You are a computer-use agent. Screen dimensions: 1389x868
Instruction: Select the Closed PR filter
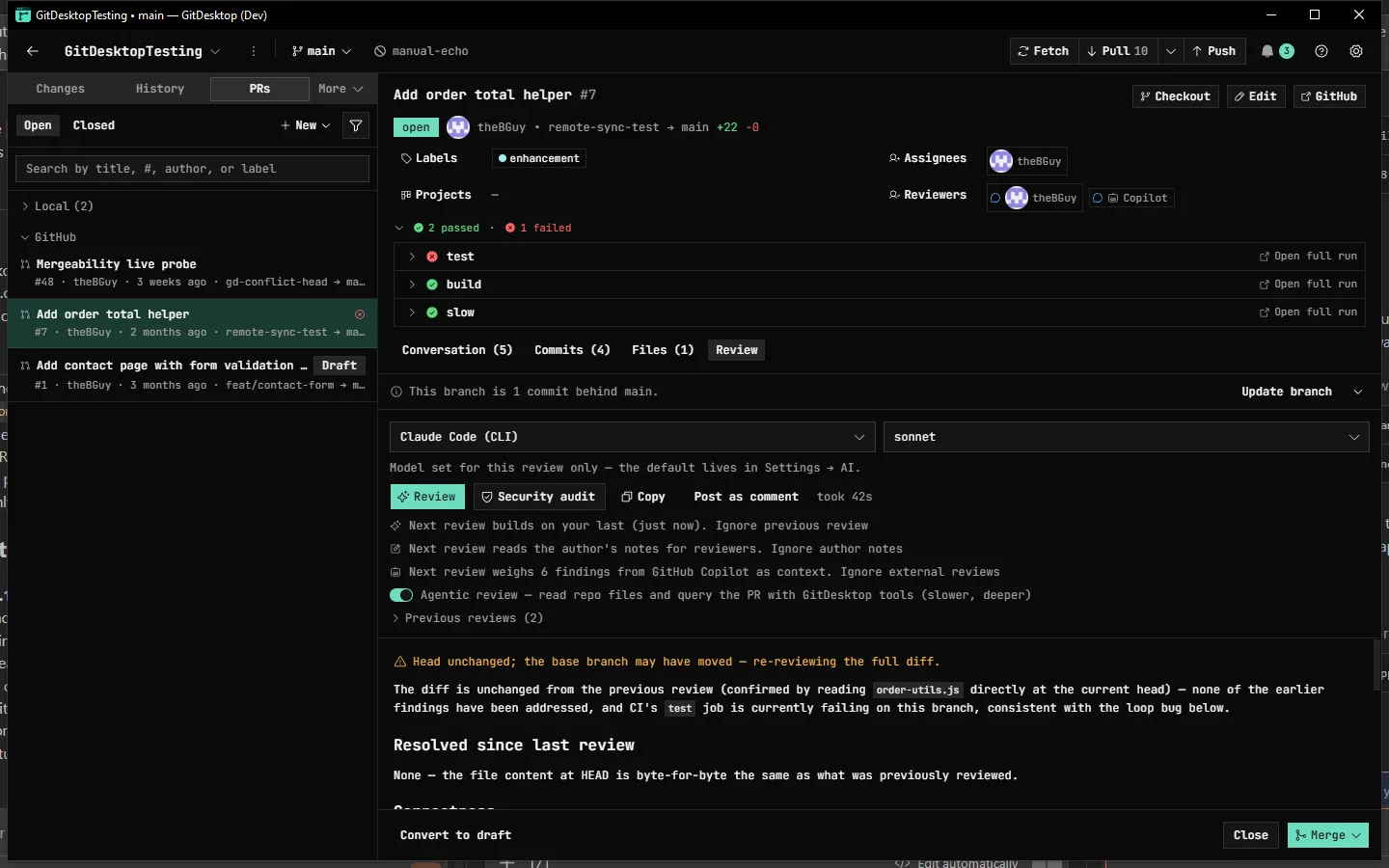94,125
